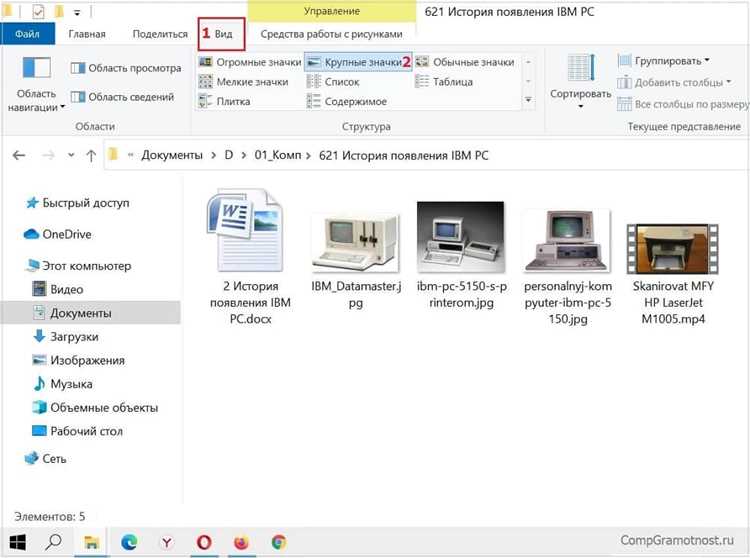
Task: Go up one folder with the up arrow
Action: pos(91,155)
